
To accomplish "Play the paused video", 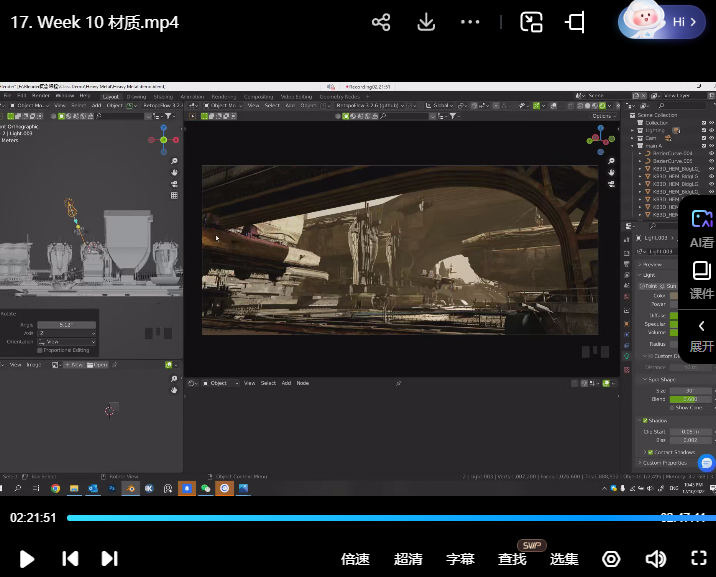I will tap(27, 559).
